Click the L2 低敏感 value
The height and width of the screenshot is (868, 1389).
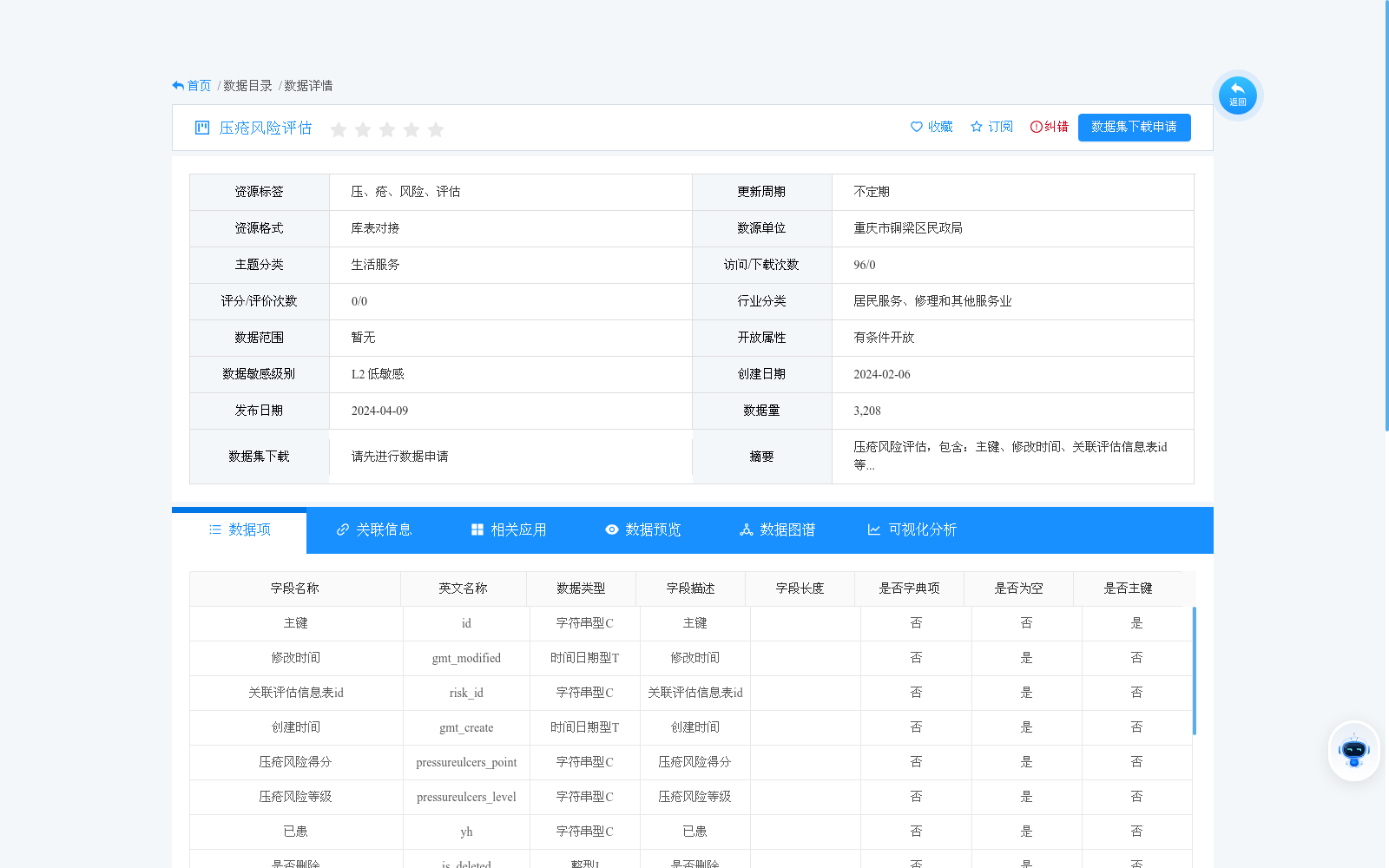coord(378,374)
